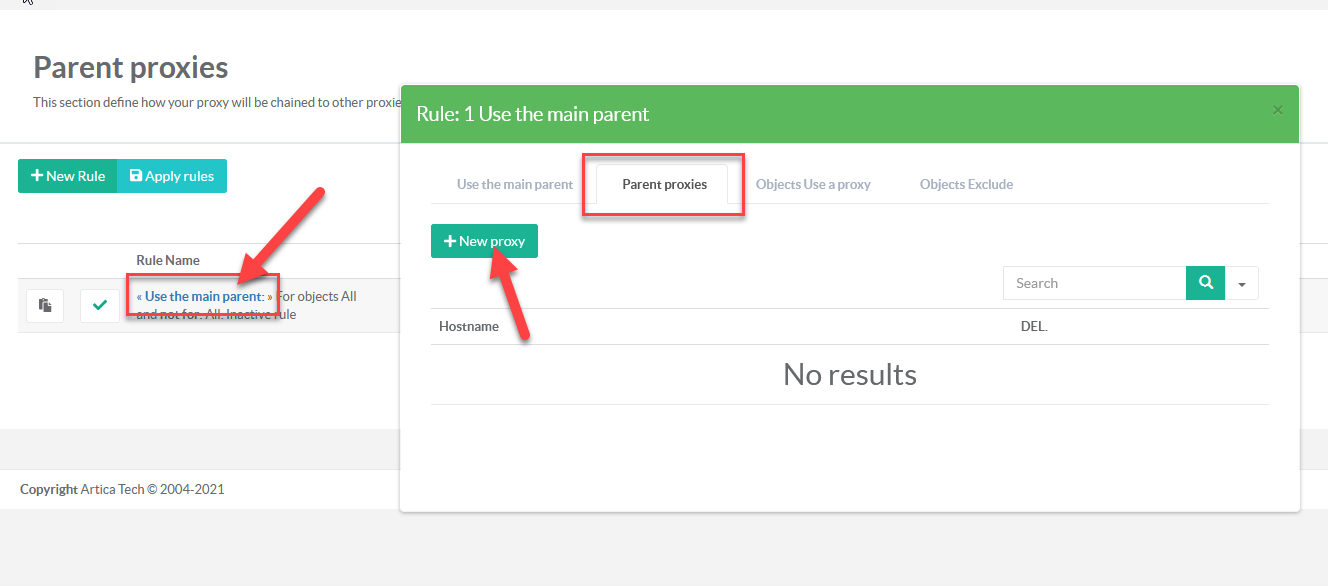Toggle the green checkmark to enable the rule
1328x586 pixels.
pos(99,306)
